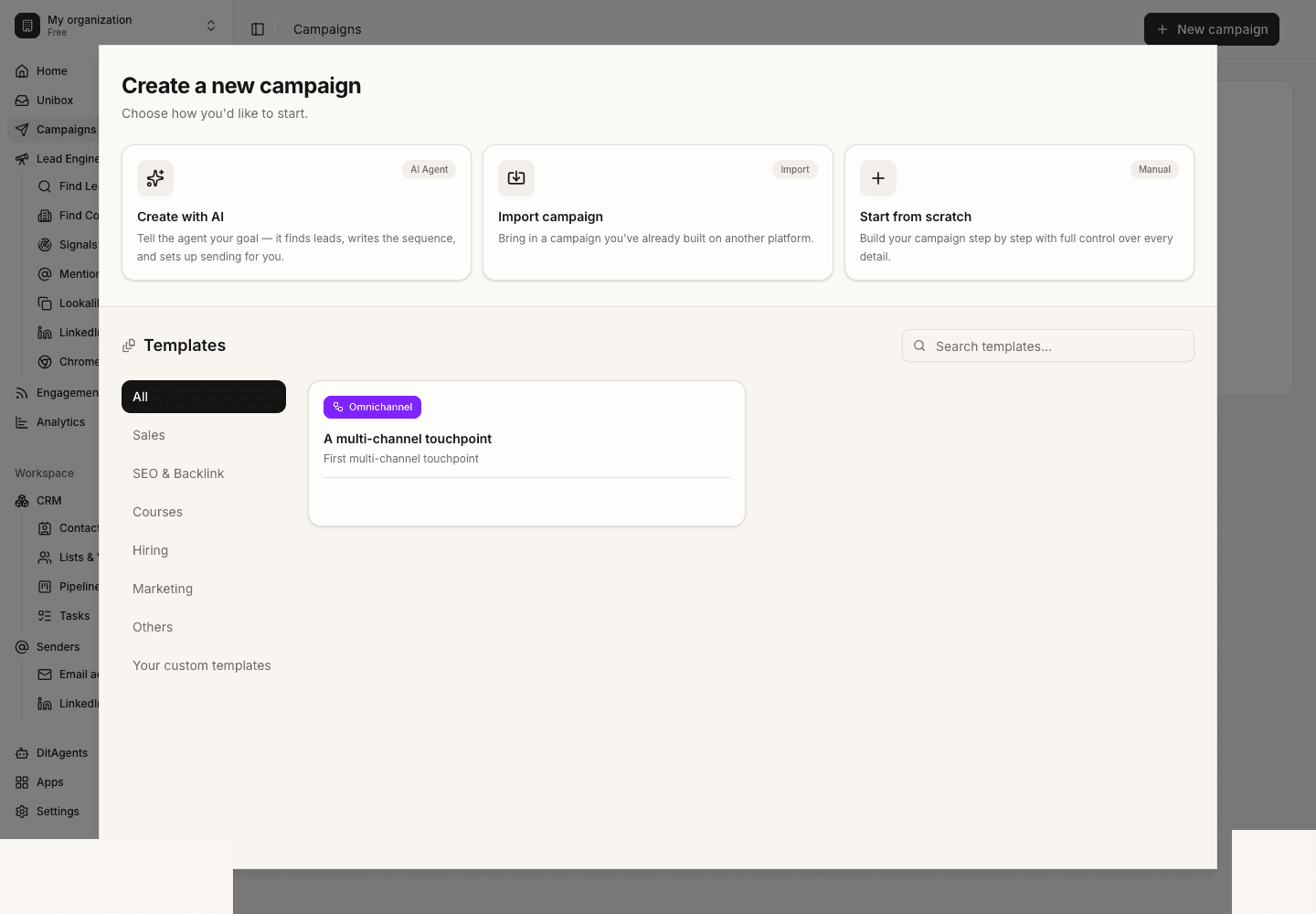The image size is (1316, 914).
Task: Click the Contacts icon
Action: click(45, 528)
